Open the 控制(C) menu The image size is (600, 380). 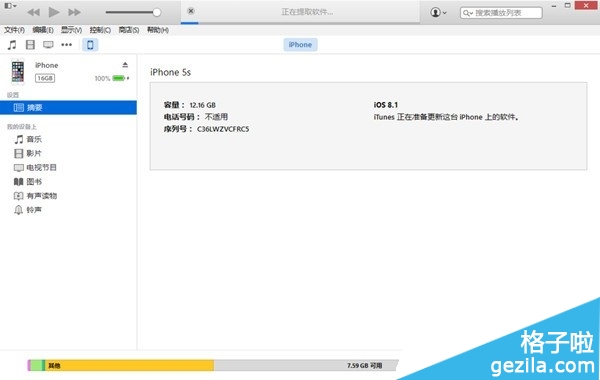coord(100,30)
